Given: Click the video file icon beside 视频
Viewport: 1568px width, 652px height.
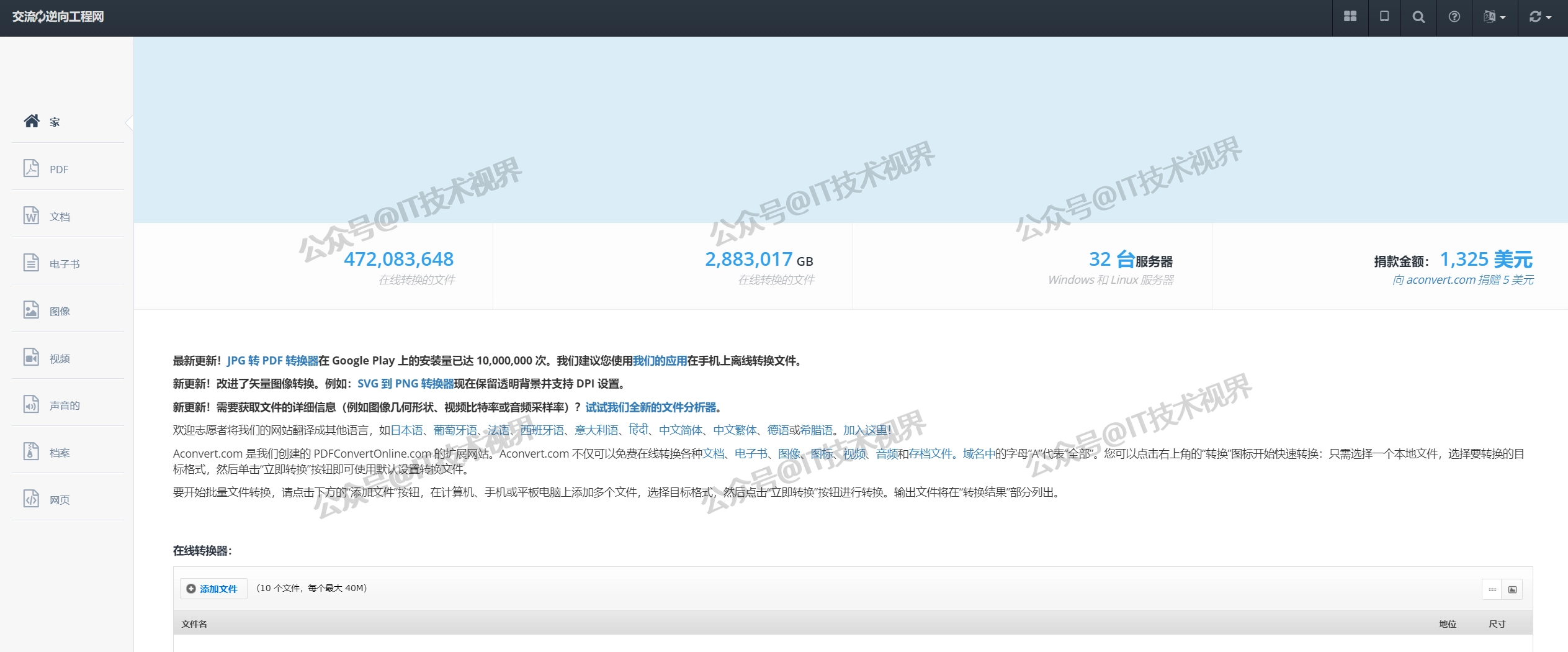Looking at the screenshot, I should coord(31,356).
